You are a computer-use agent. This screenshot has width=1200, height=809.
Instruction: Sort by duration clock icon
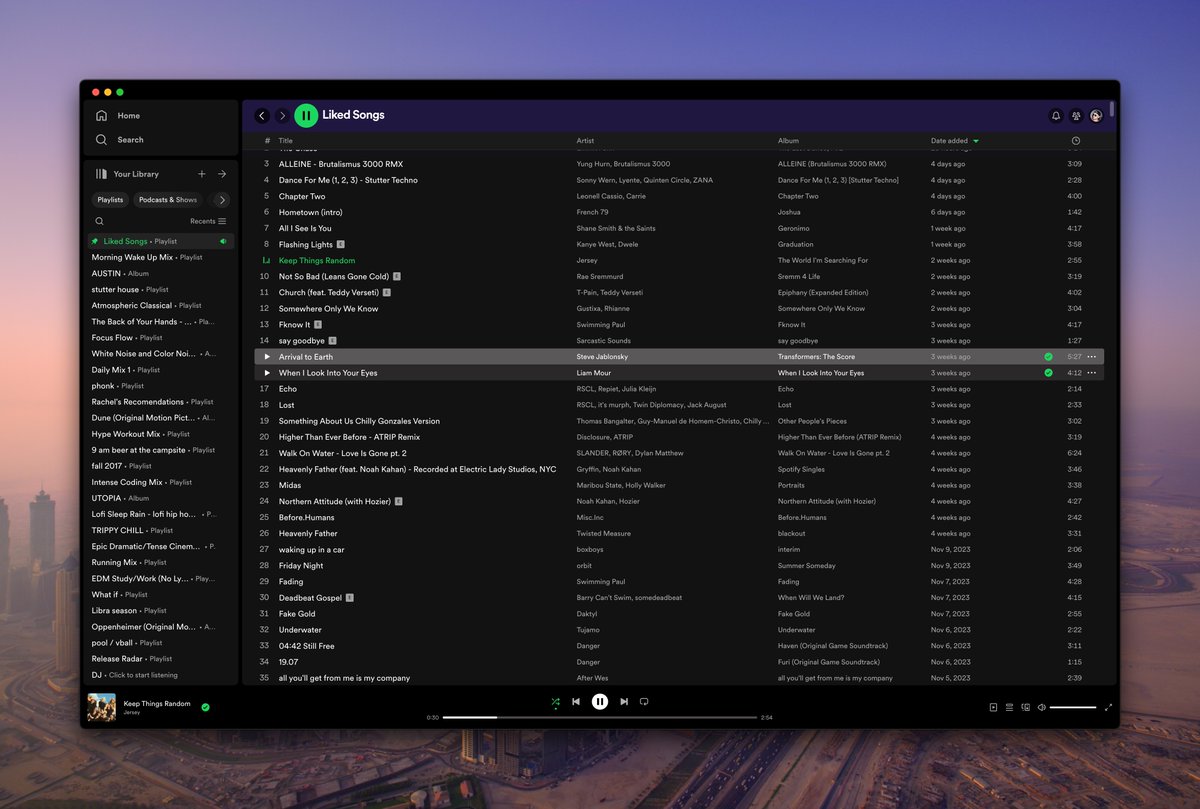[1075, 141]
